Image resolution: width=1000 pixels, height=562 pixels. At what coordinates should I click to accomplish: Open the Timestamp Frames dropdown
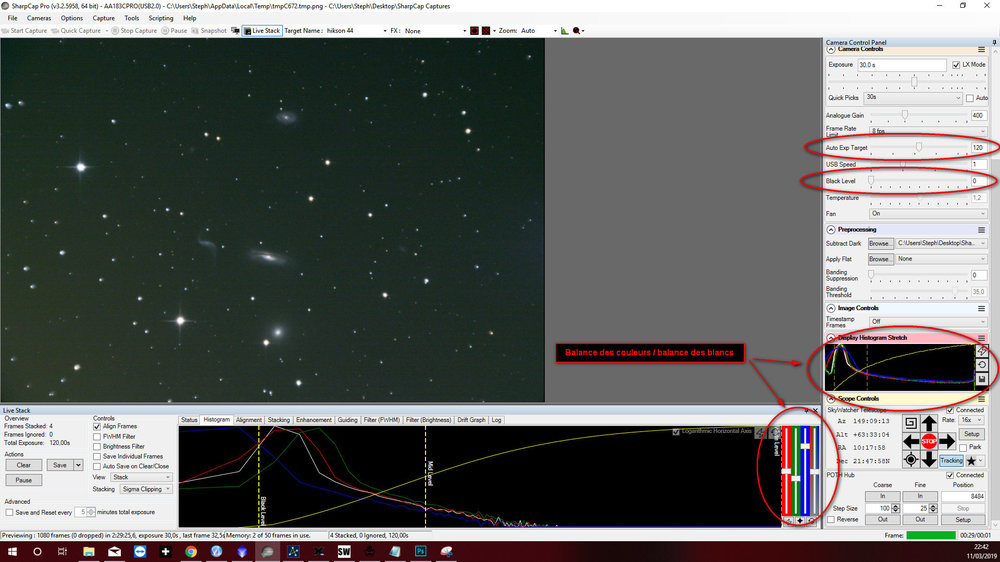click(928, 322)
